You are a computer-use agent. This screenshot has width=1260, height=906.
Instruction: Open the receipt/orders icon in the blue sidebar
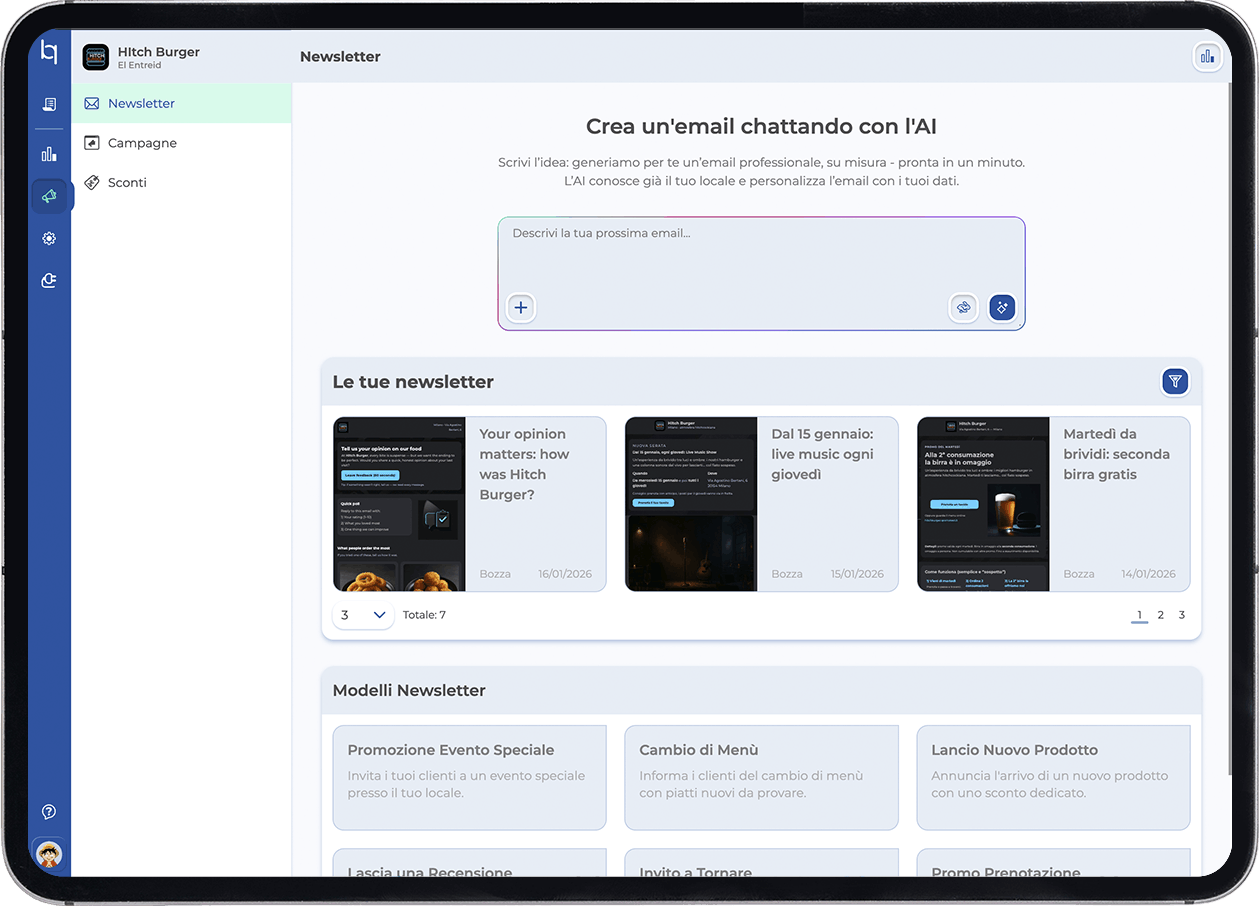[x=49, y=104]
